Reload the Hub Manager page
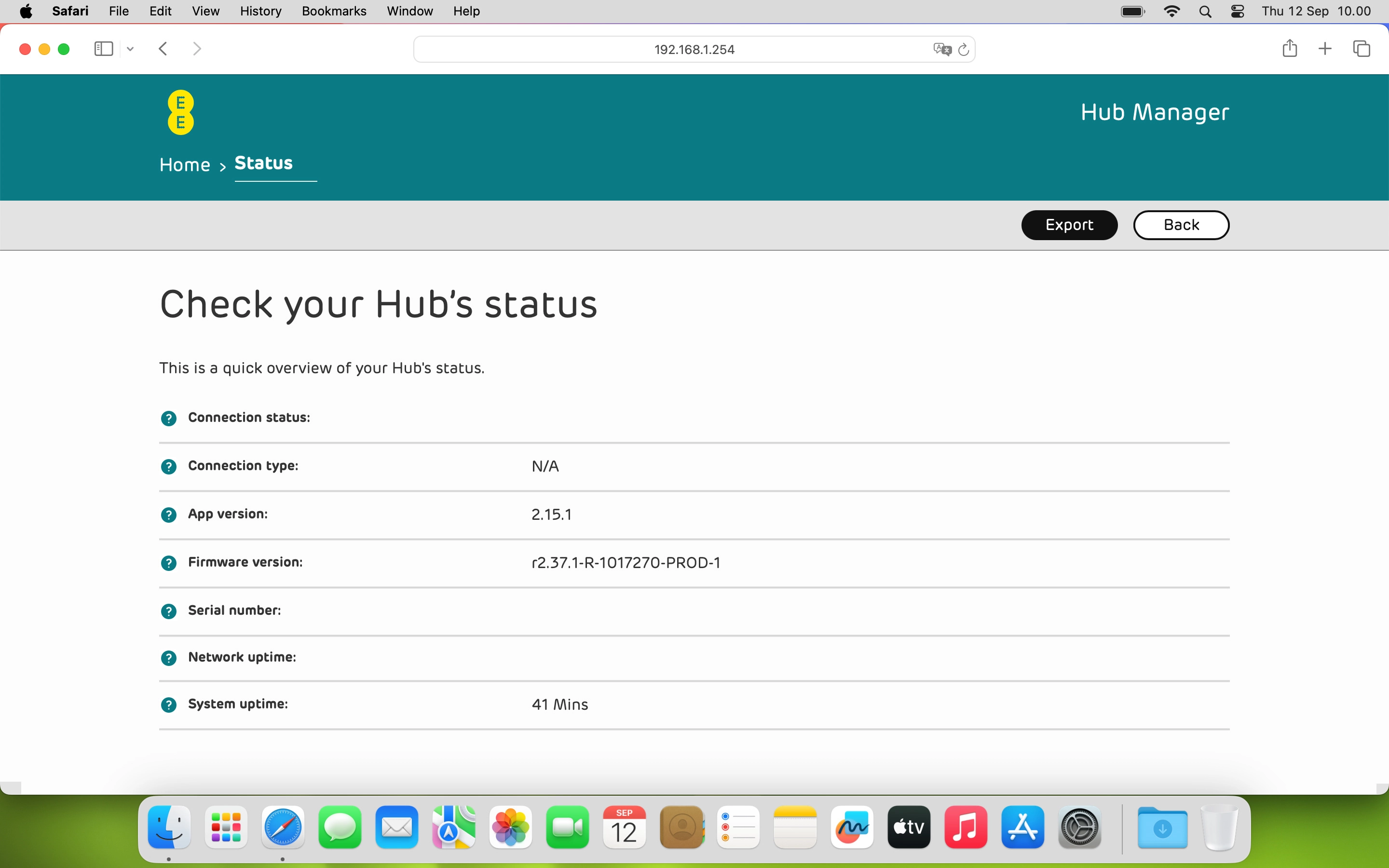This screenshot has width=1389, height=868. [x=964, y=49]
